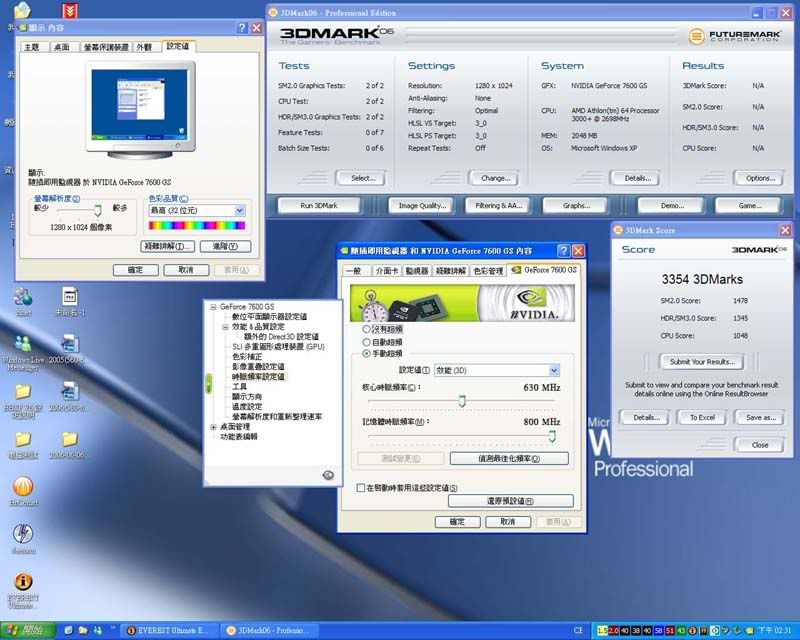
Task: Open the 色彩品質 dropdown showing 最高 (32 位元)
Action: click(x=196, y=210)
